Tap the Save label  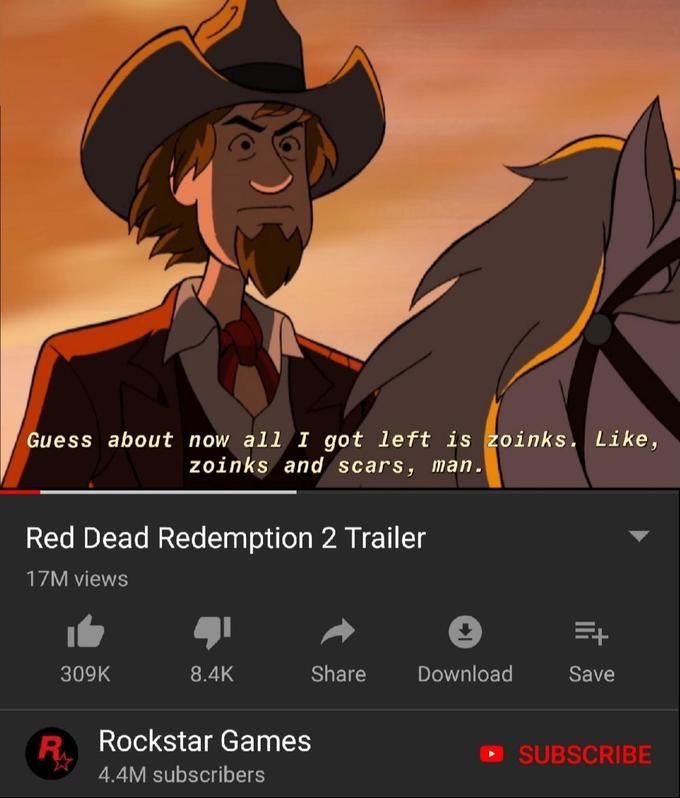[x=591, y=674]
